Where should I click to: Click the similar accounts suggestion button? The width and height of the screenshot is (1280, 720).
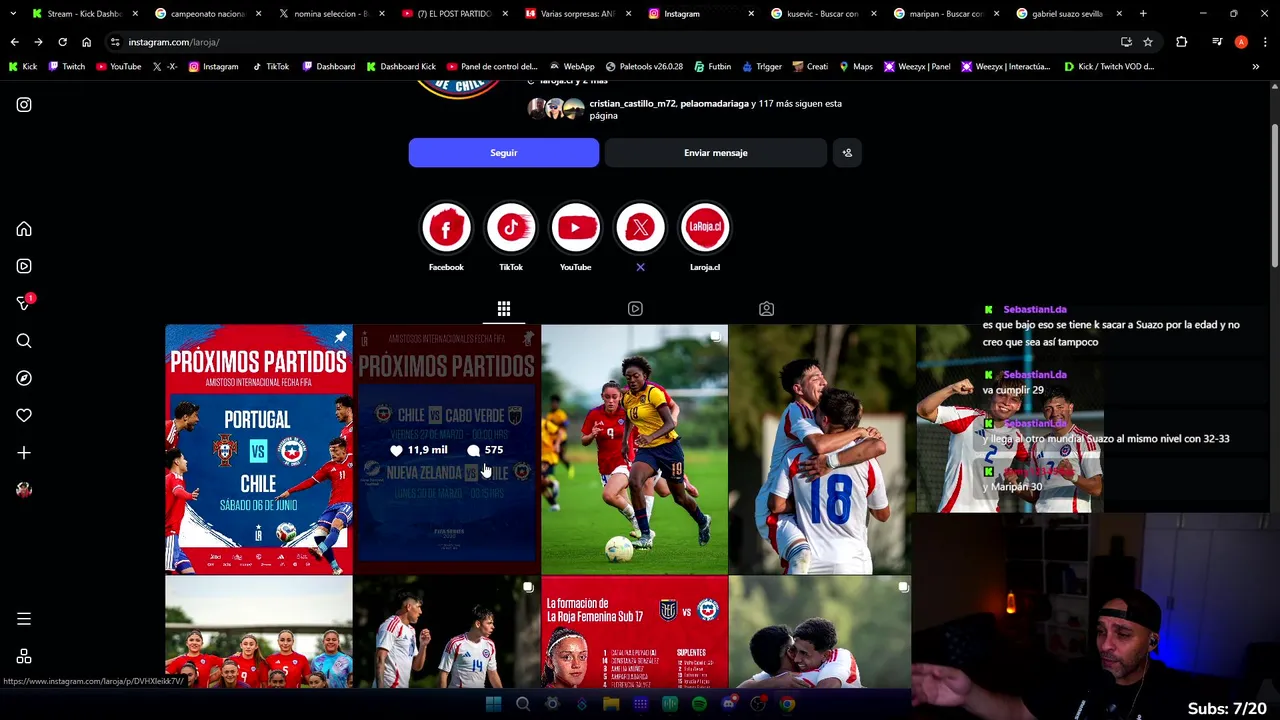pos(847,153)
